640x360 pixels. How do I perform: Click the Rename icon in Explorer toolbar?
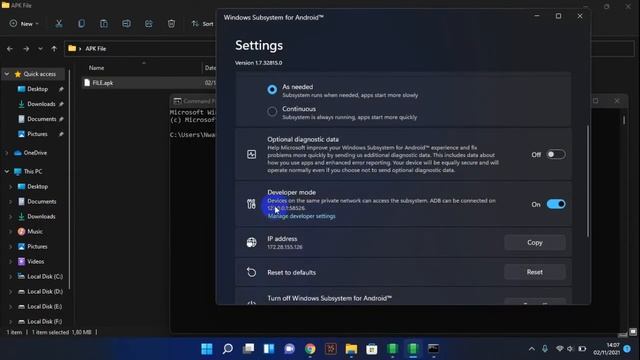[x=126, y=24]
